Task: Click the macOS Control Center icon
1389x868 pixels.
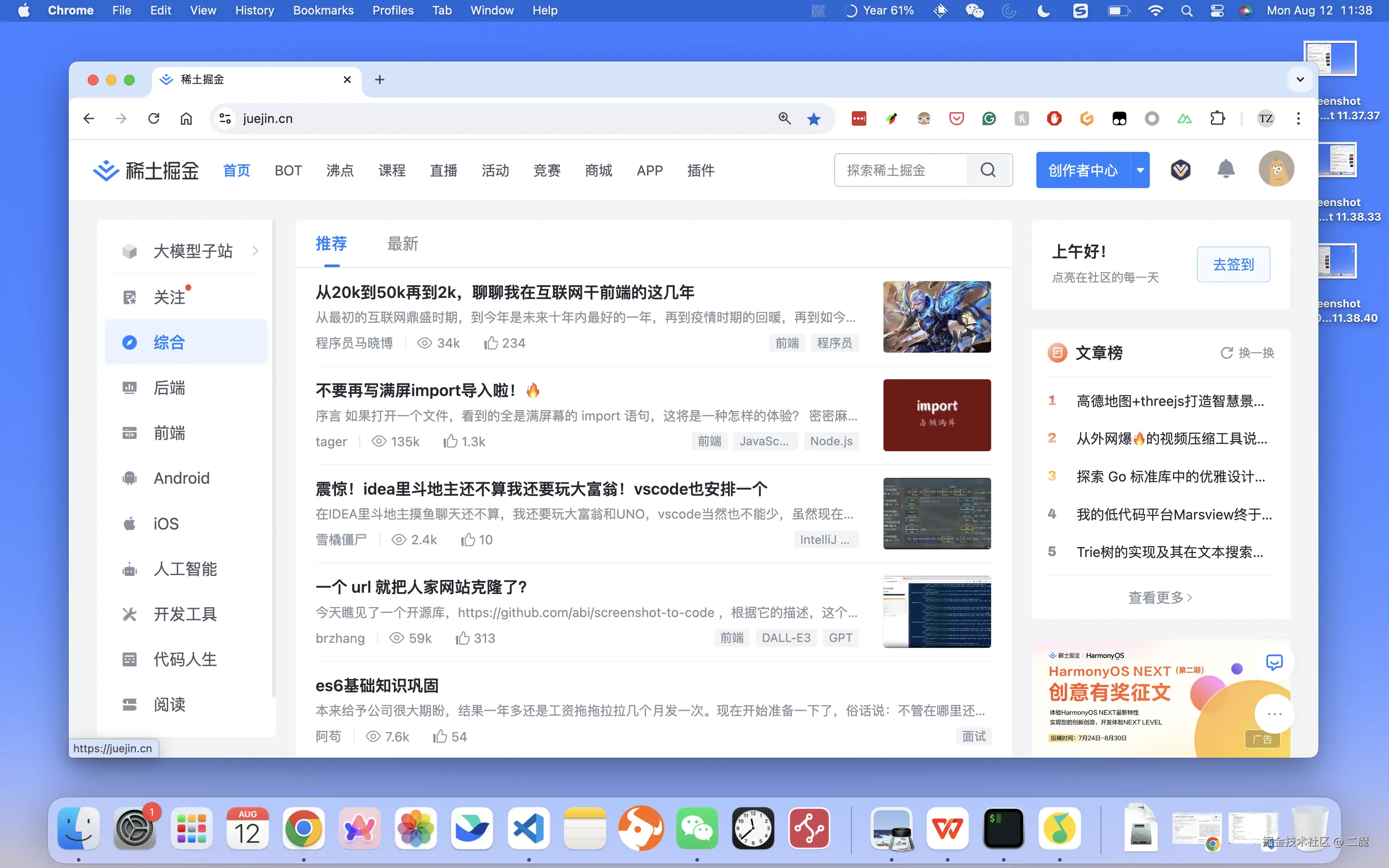Action: pos(1217,10)
